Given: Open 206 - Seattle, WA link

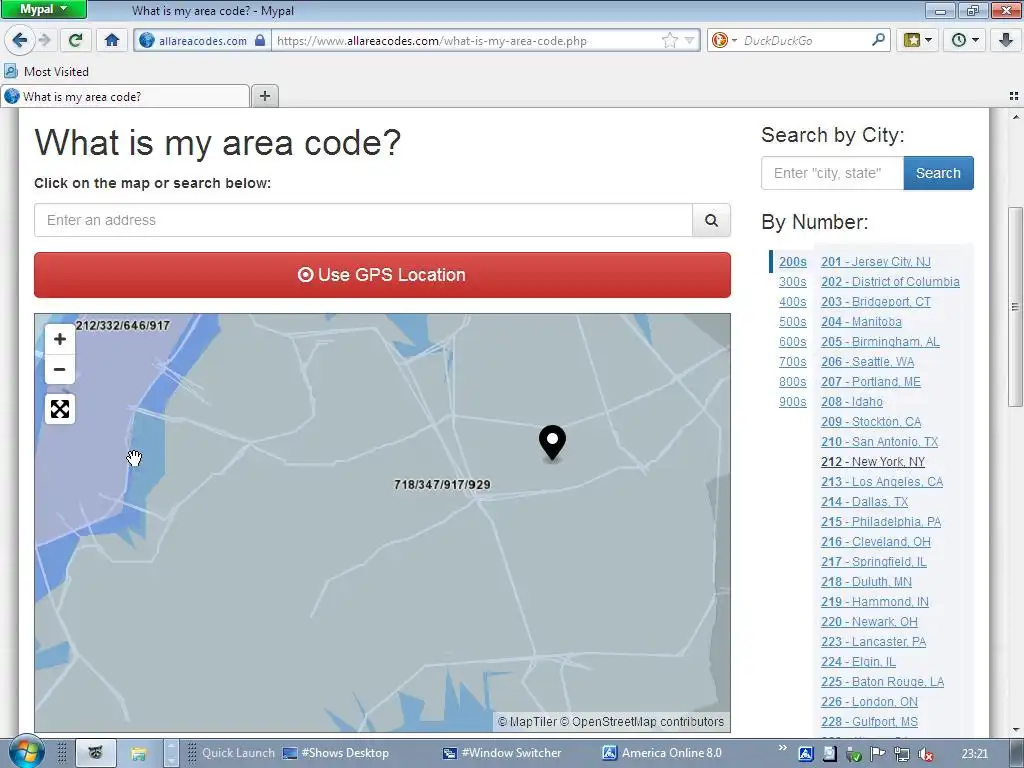Looking at the screenshot, I should click(x=867, y=362).
